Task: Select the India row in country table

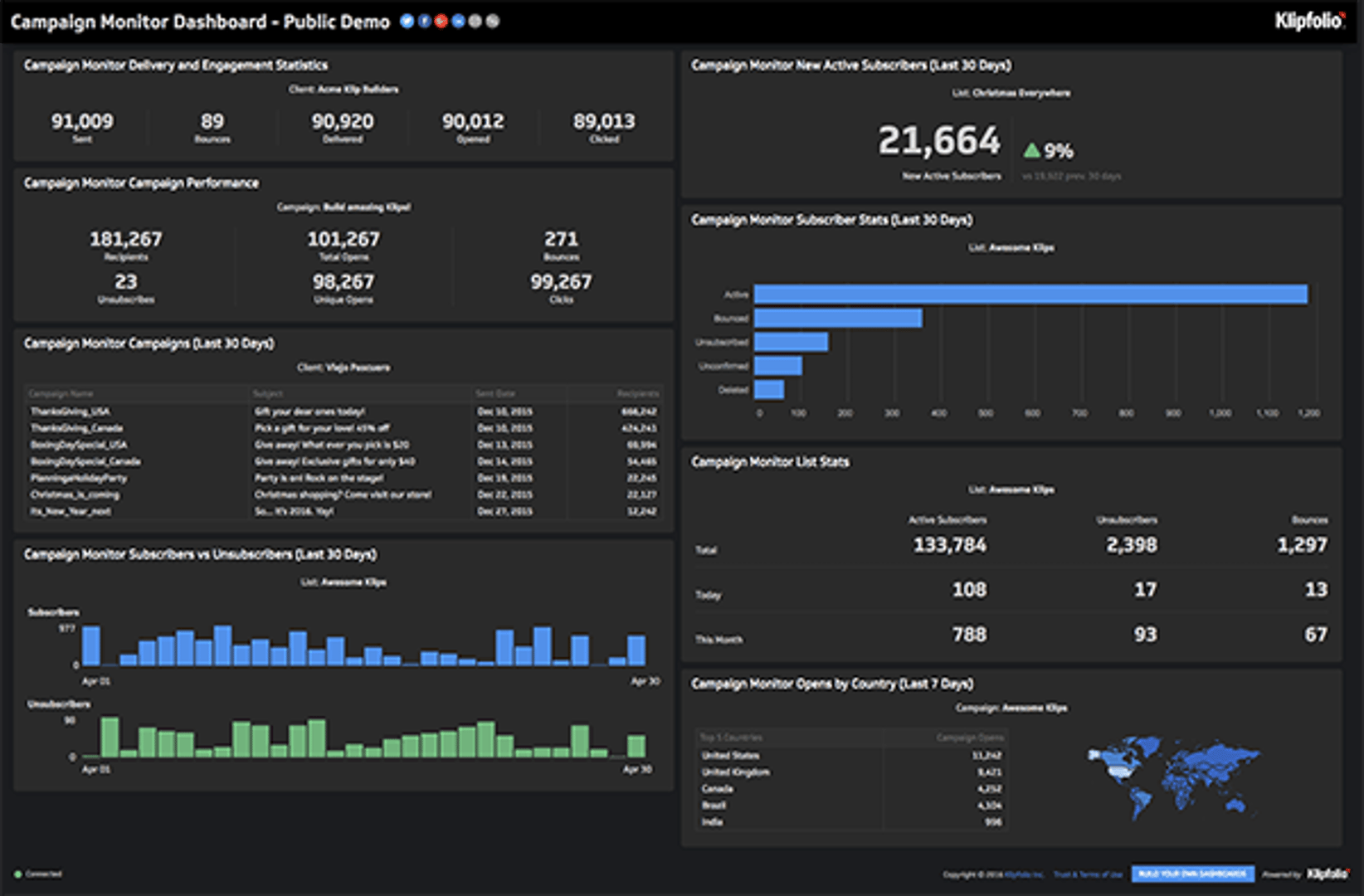Action: coord(851,821)
